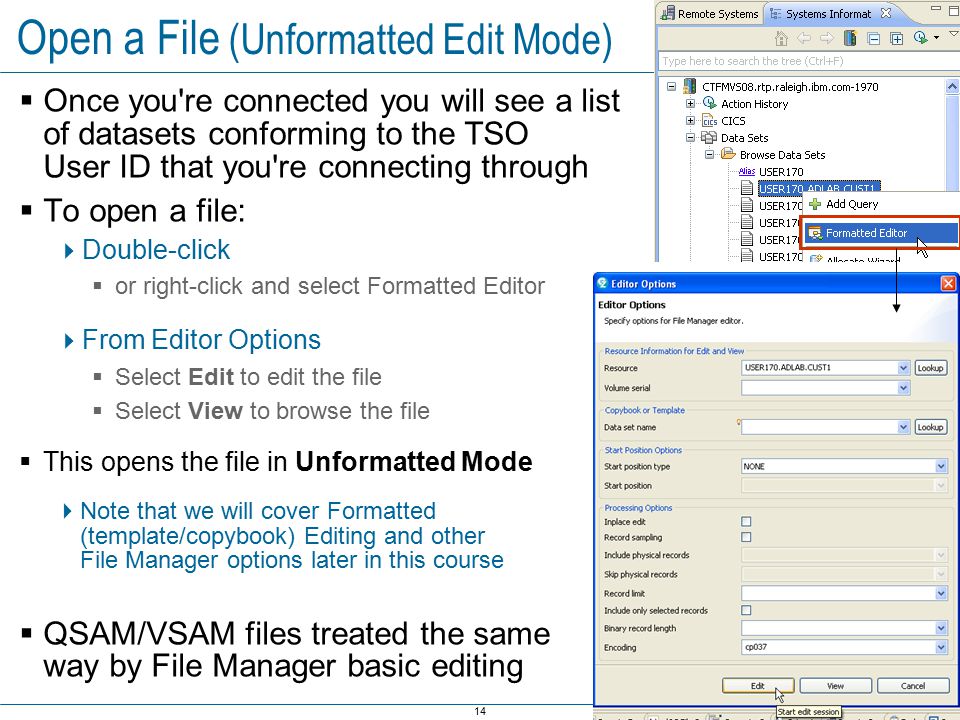
Task: Maximize the Systems Information view
Action: click(x=954, y=10)
